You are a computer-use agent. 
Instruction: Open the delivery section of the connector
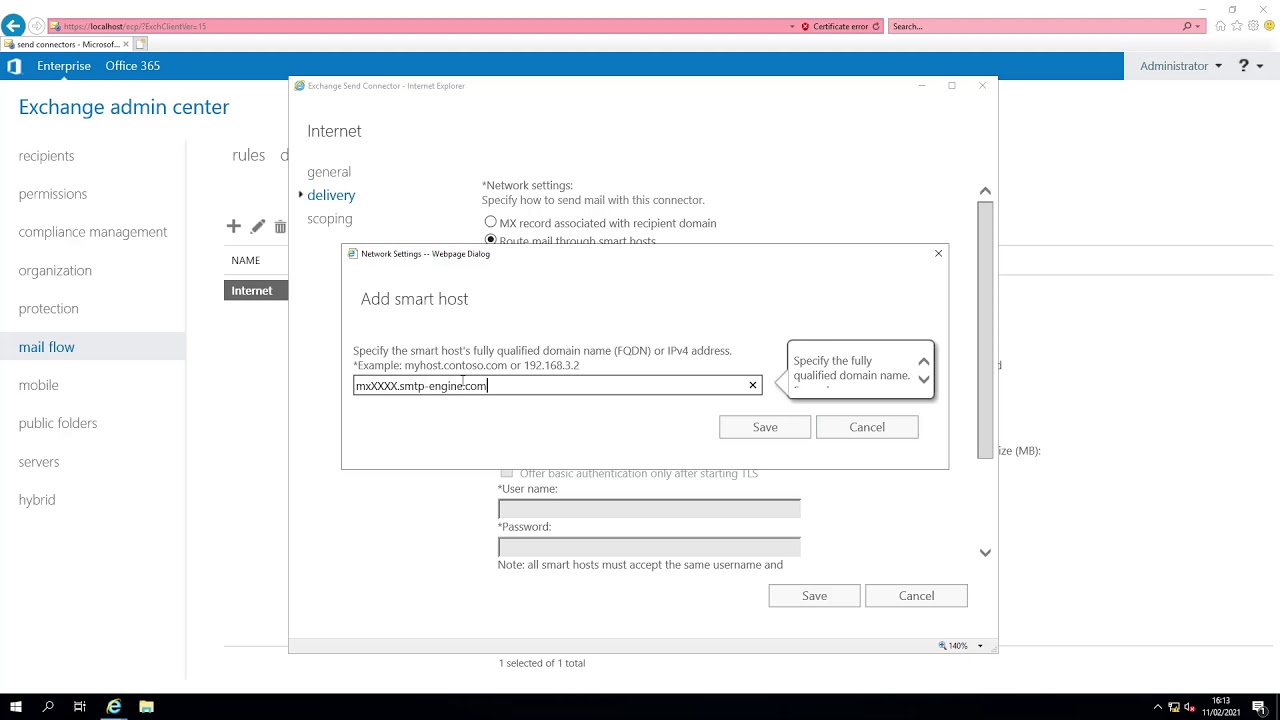tap(331, 195)
